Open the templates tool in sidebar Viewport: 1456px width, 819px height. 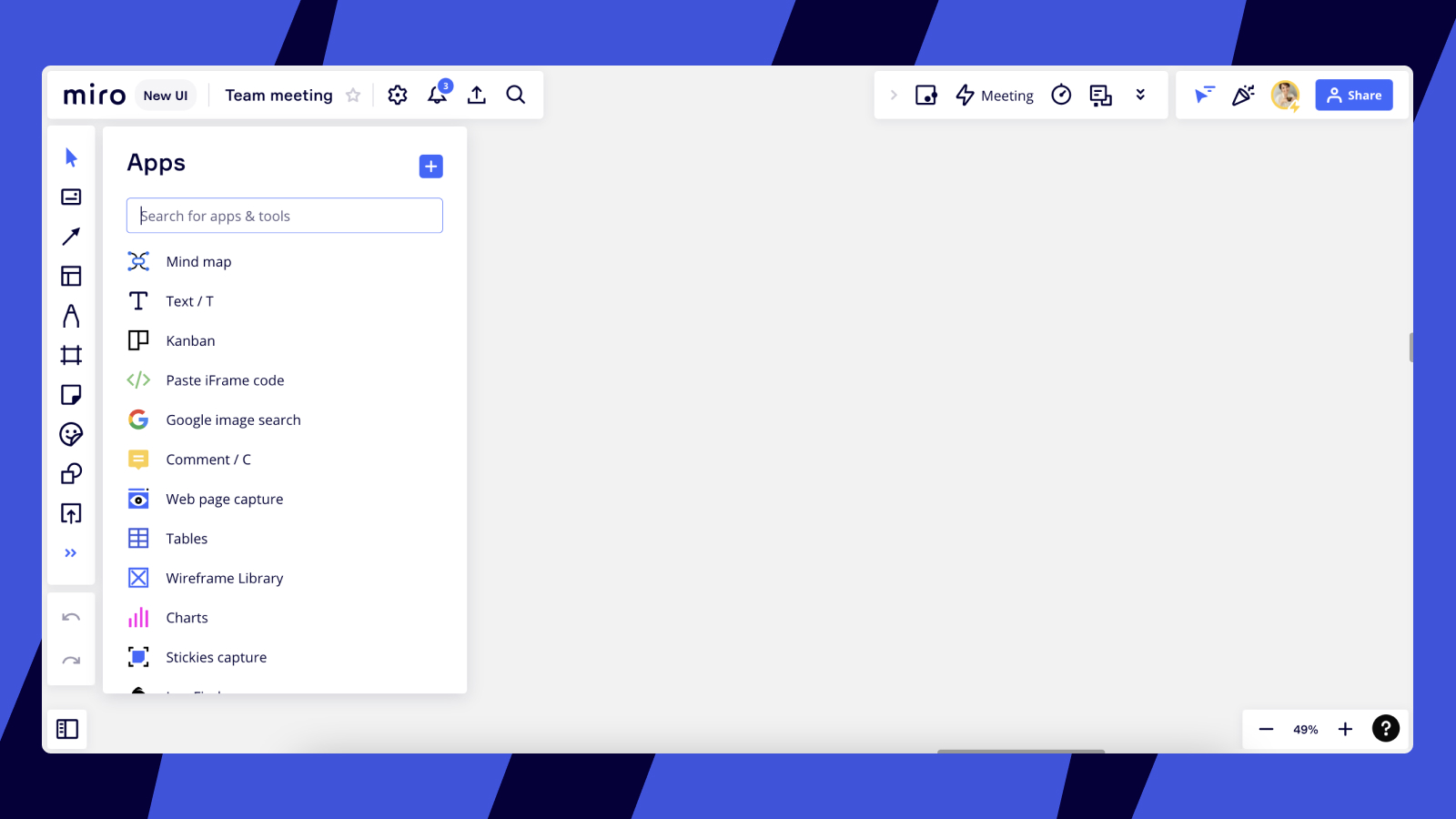click(x=71, y=276)
